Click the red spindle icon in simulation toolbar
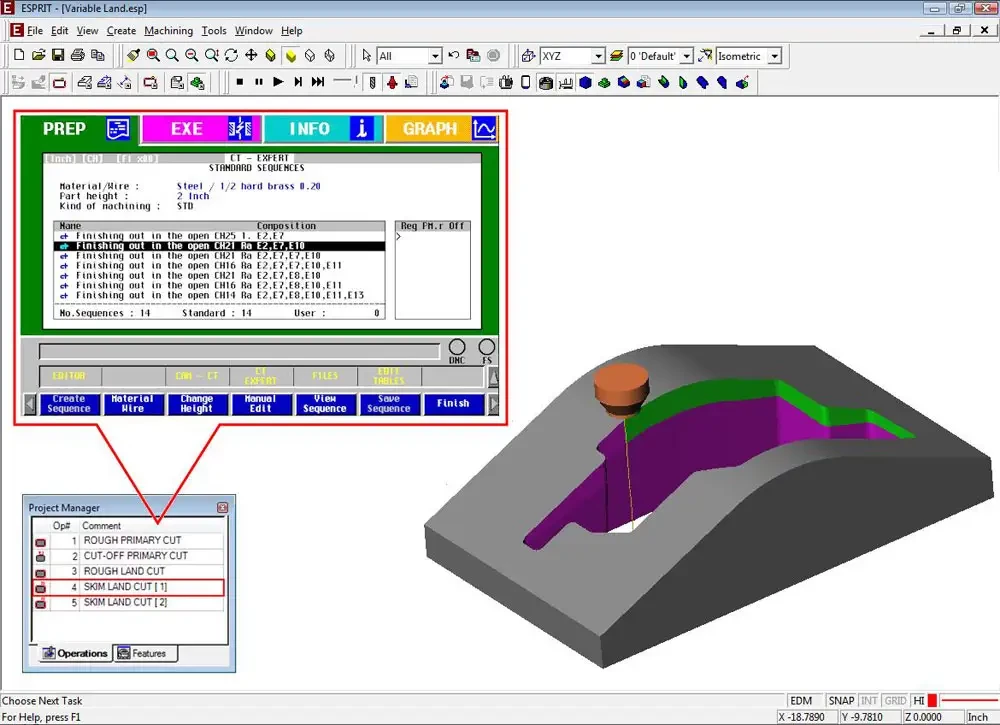Viewport: 1000px width, 725px height. (392, 82)
